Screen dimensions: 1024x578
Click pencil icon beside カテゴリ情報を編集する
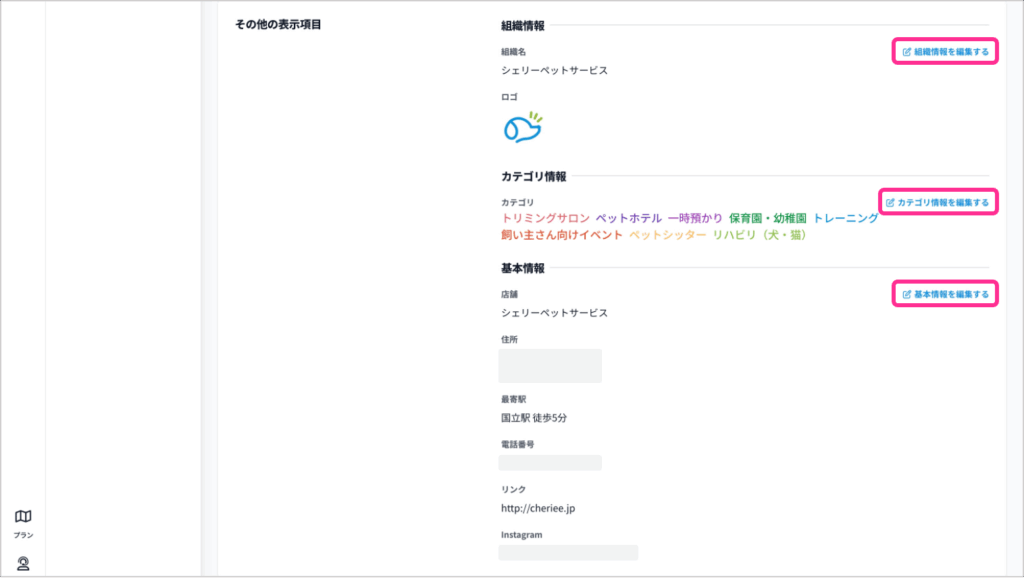coord(891,203)
